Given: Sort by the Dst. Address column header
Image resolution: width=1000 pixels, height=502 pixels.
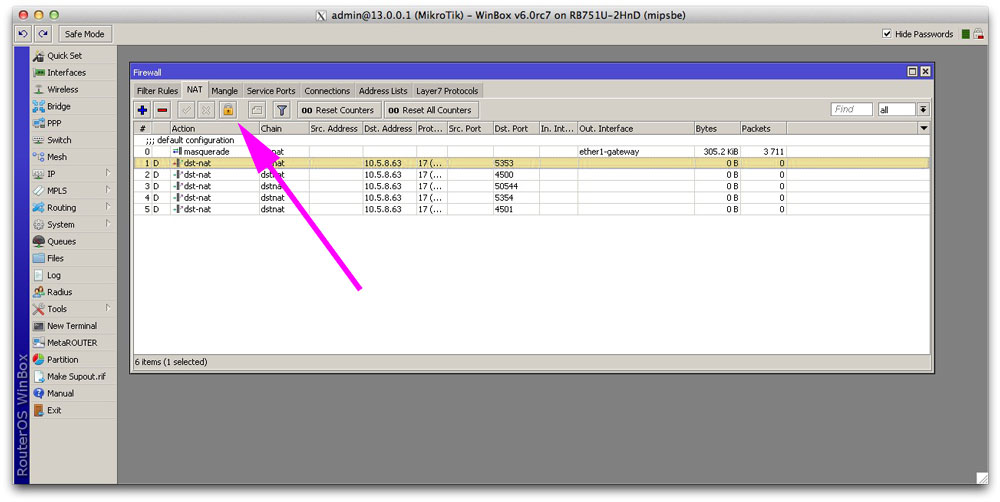Looking at the screenshot, I should click(x=389, y=128).
